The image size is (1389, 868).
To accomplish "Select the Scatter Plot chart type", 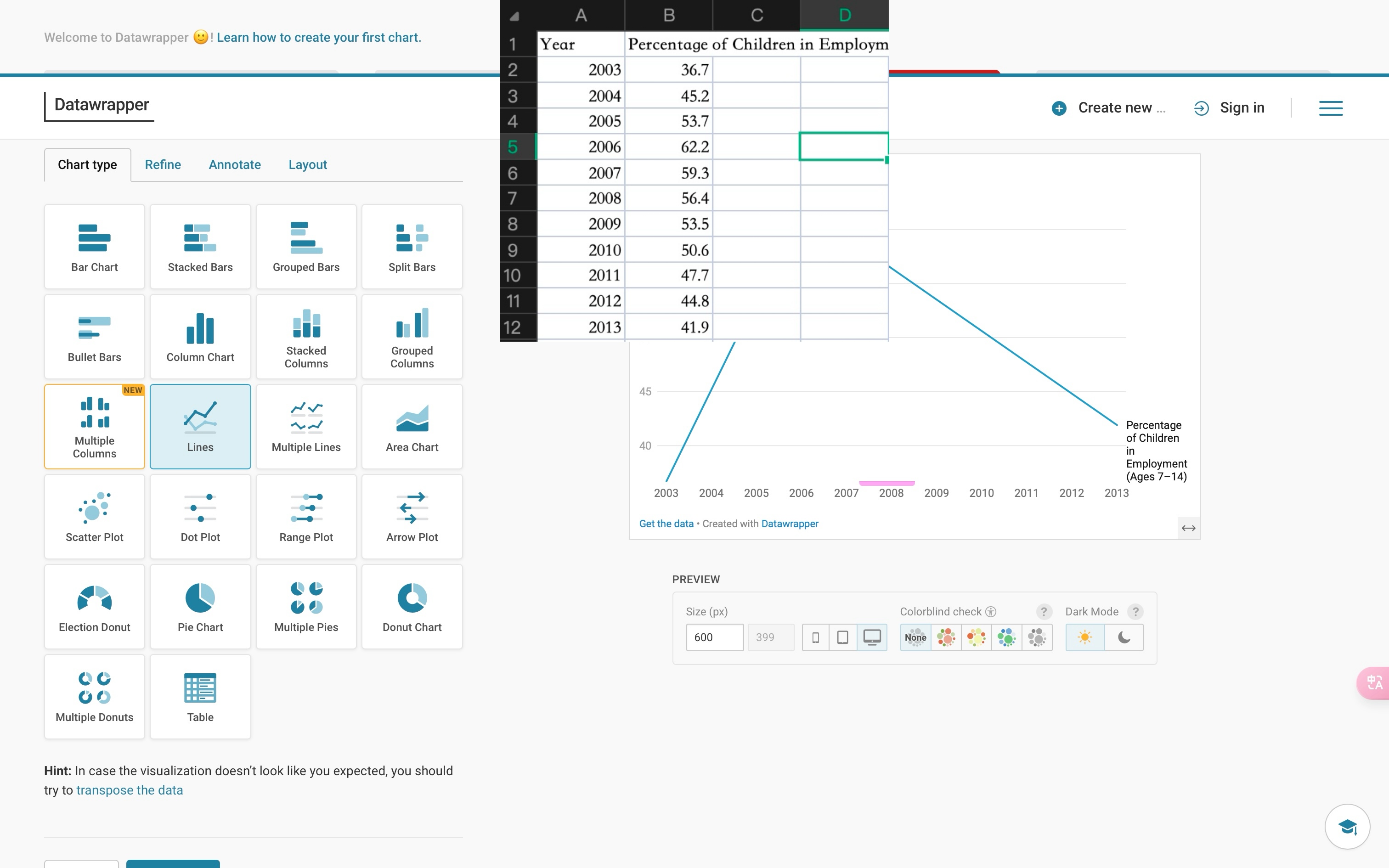I will 94,515.
